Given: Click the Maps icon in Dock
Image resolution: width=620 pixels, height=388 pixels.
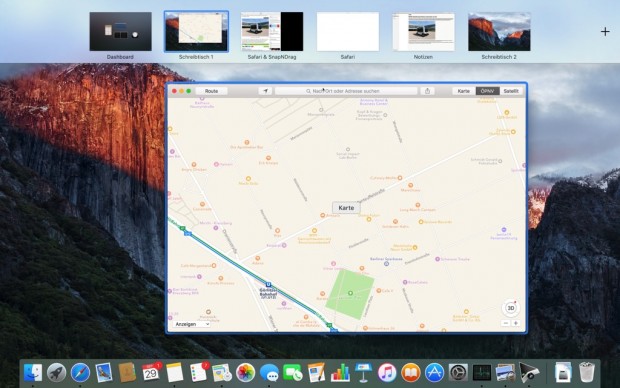Looking at the screenshot, I should click(x=222, y=373).
